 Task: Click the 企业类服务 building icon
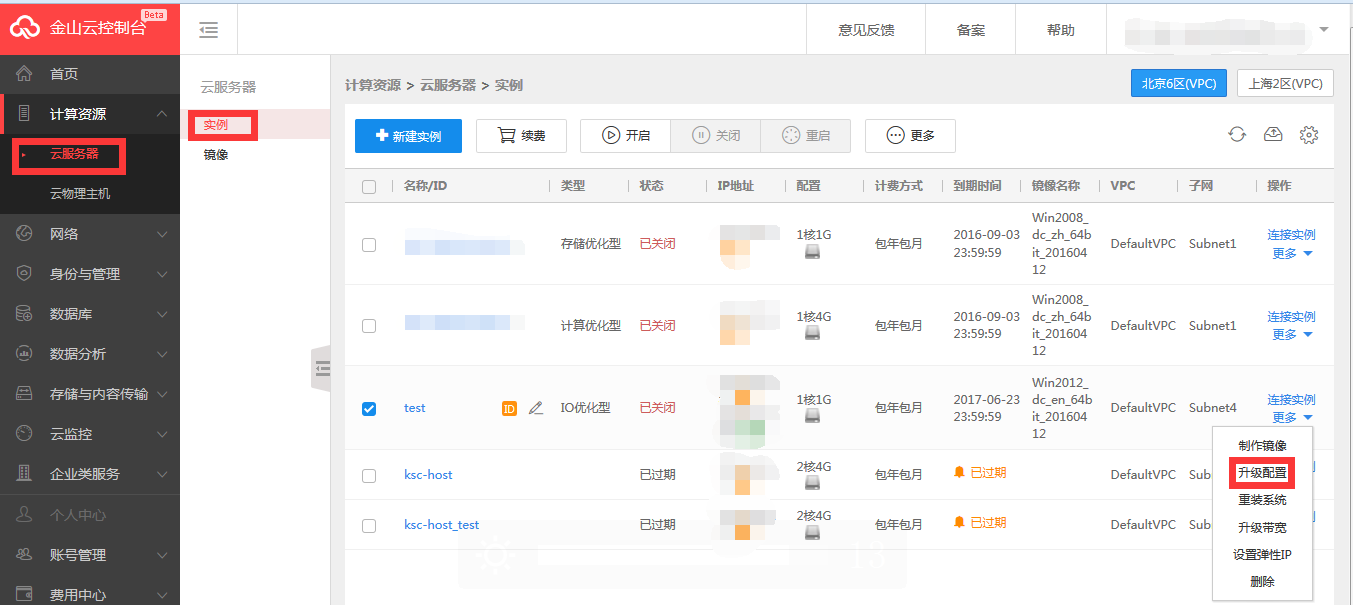coord(25,474)
